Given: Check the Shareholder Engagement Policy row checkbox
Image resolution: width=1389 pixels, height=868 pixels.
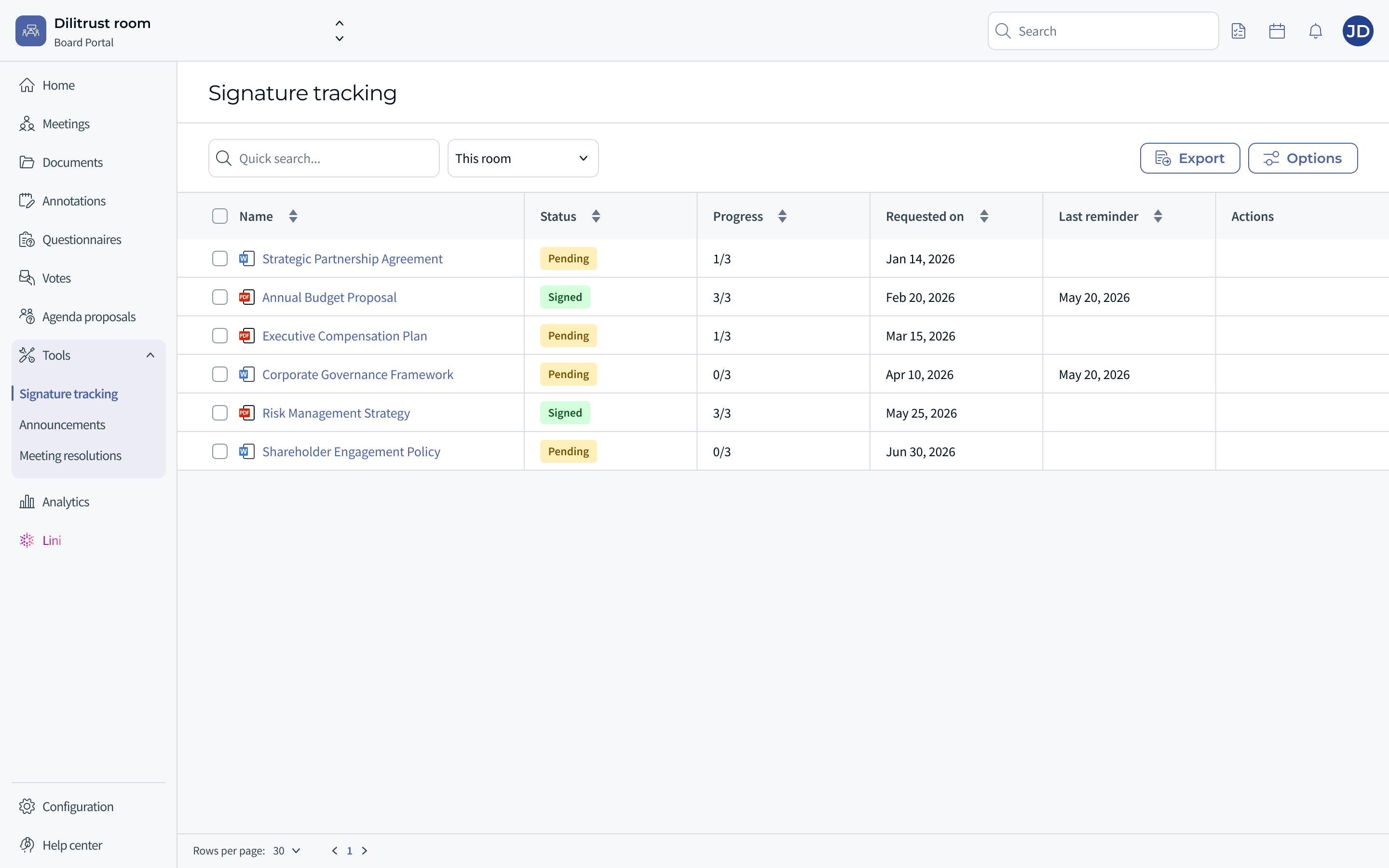Looking at the screenshot, I should [x=220, y=451].
